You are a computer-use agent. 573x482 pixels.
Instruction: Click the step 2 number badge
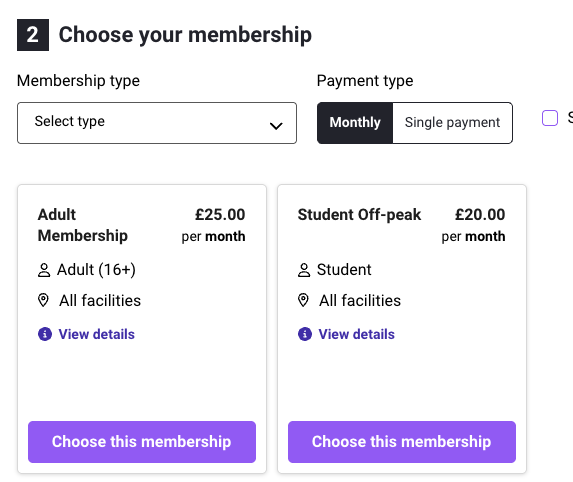tap(33, 35)
